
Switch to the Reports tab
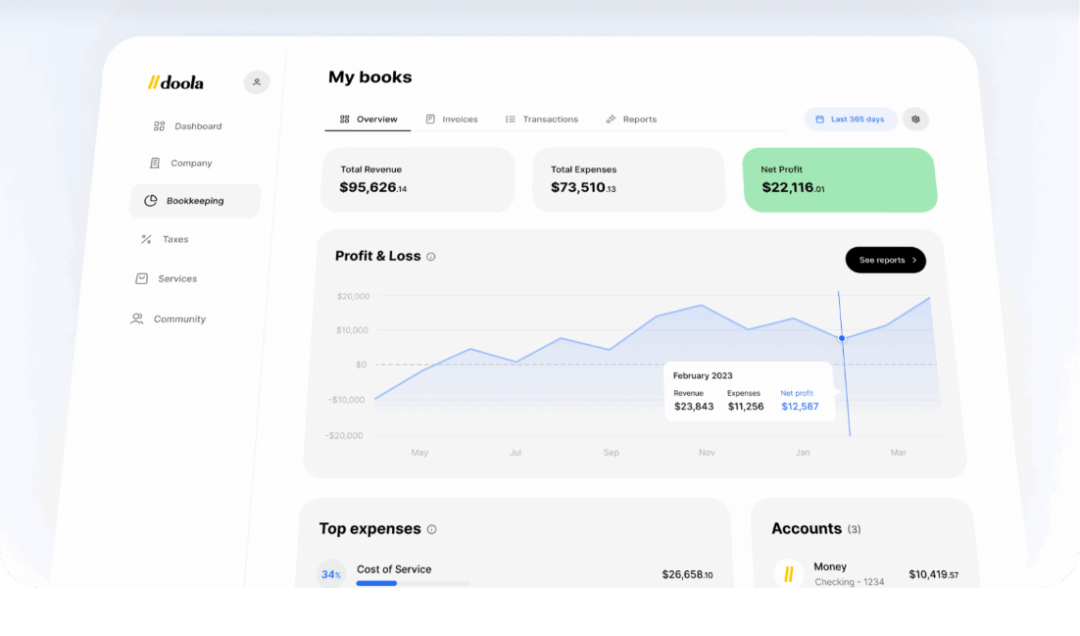(631, 119)
